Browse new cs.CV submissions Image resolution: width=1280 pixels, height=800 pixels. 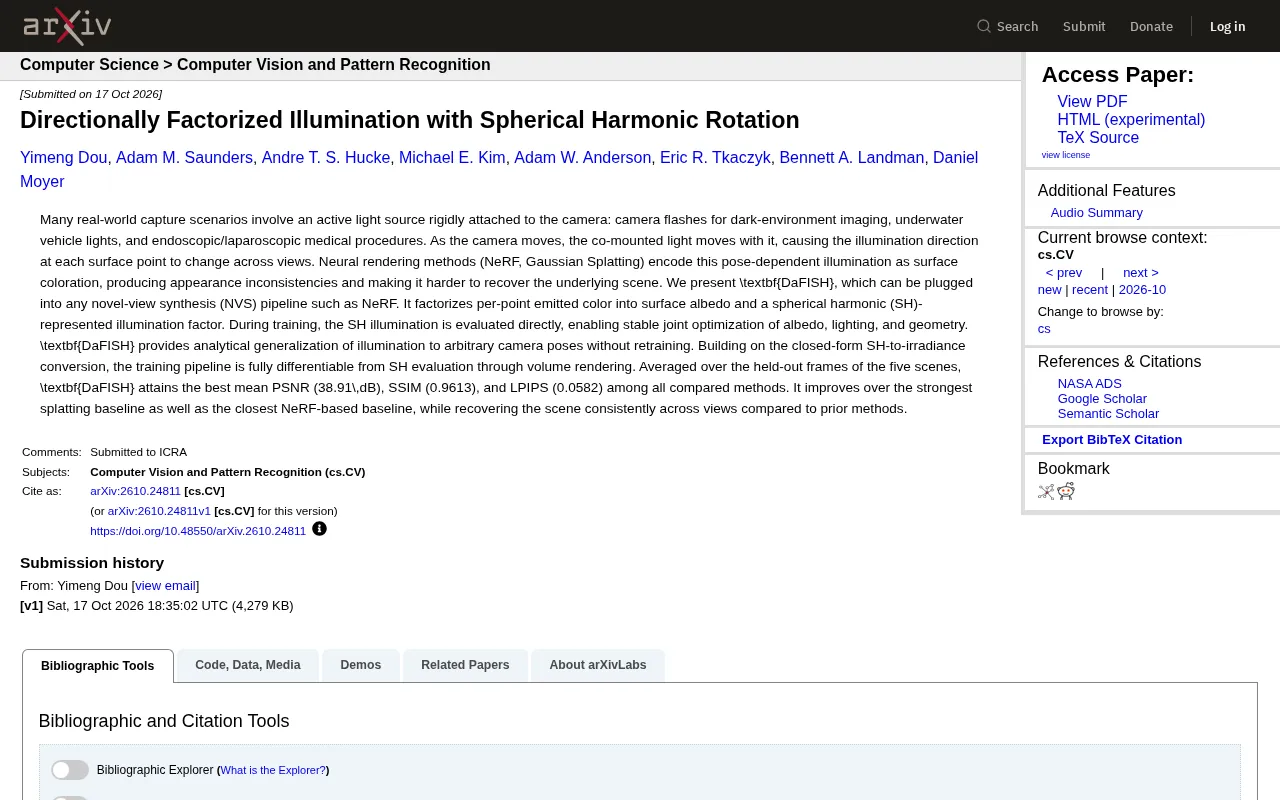(x=1049, y=290)
